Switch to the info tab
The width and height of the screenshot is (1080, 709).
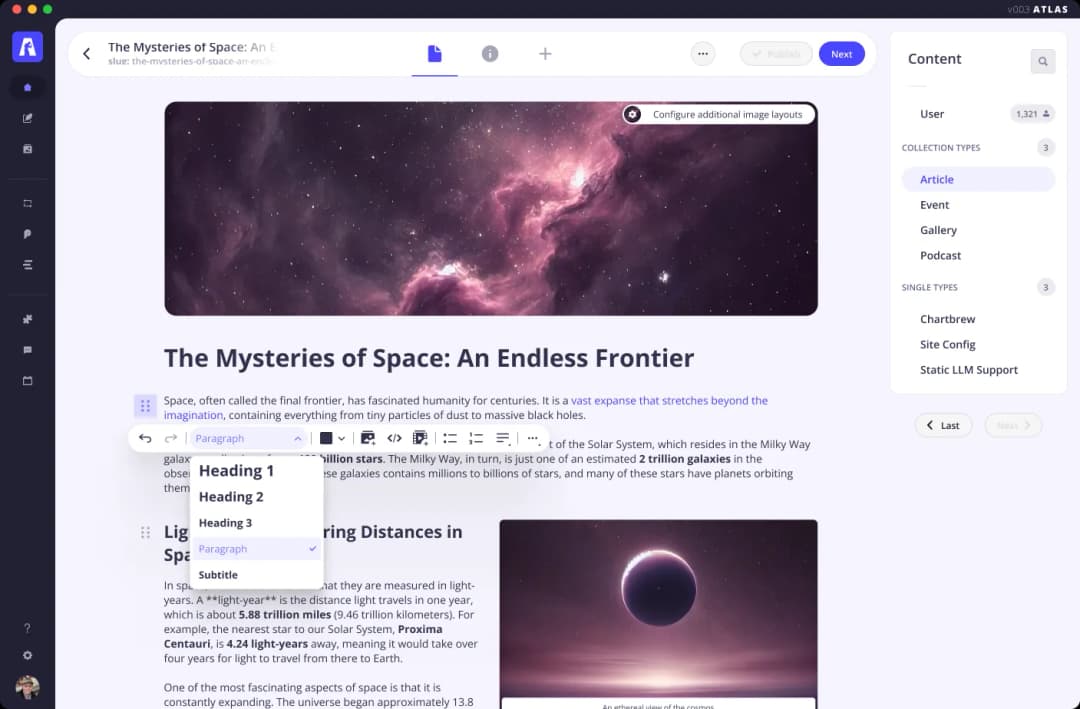coord(490,54)
